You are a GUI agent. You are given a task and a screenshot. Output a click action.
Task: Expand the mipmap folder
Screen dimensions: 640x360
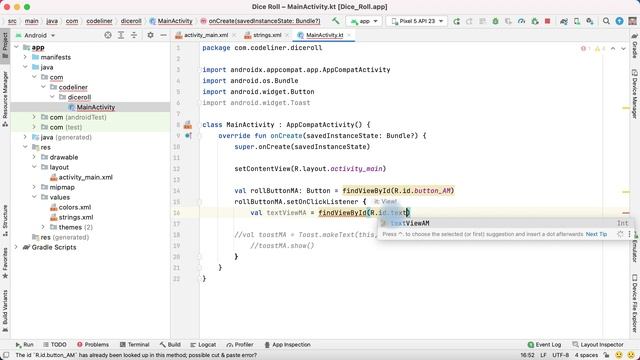pyautogui.click(x=34, y=187)
